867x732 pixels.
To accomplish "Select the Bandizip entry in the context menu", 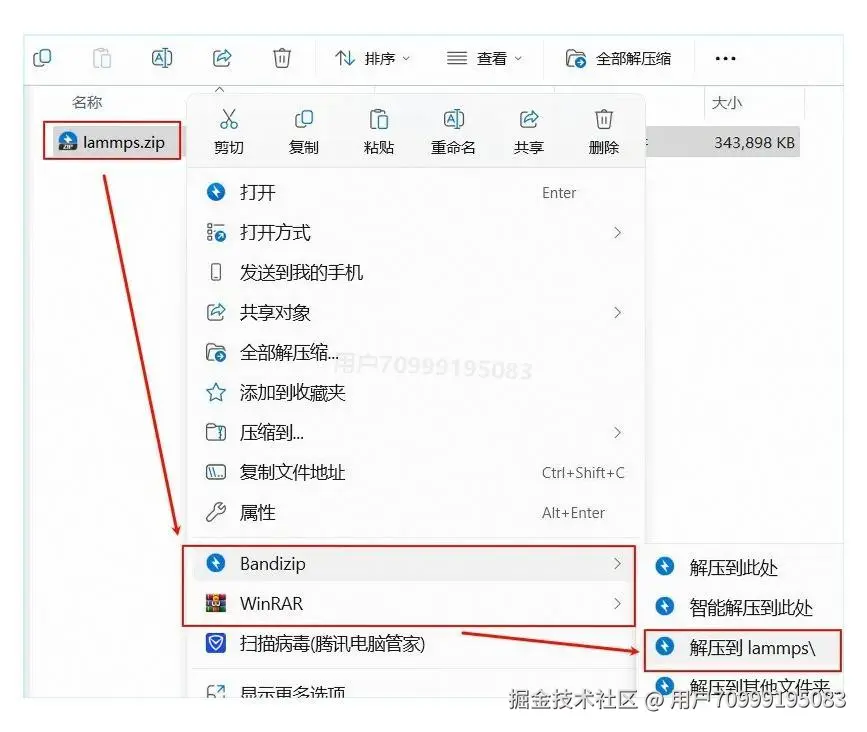I will click(290, 563).
